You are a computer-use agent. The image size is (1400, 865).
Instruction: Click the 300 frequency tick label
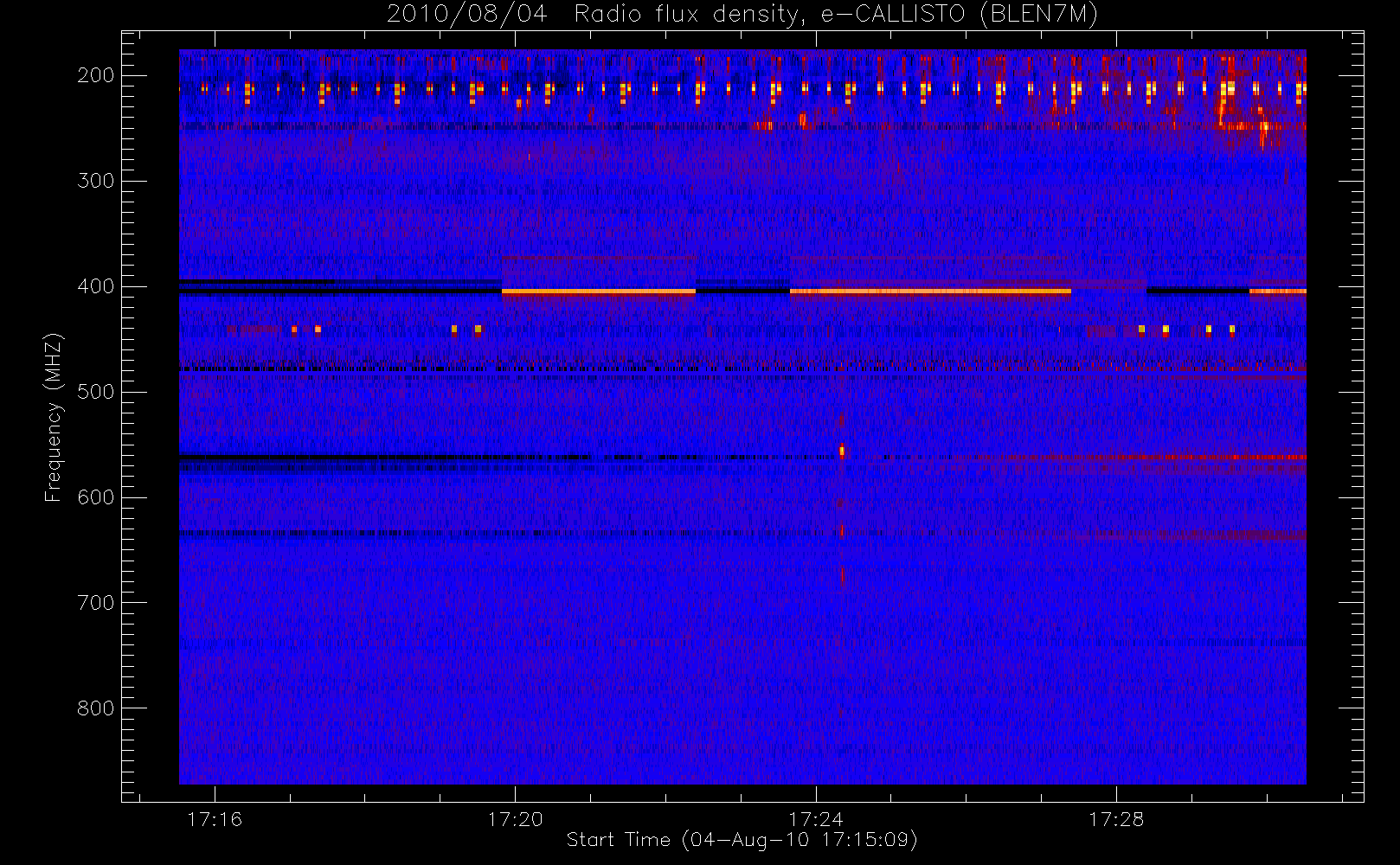point(95,181)
